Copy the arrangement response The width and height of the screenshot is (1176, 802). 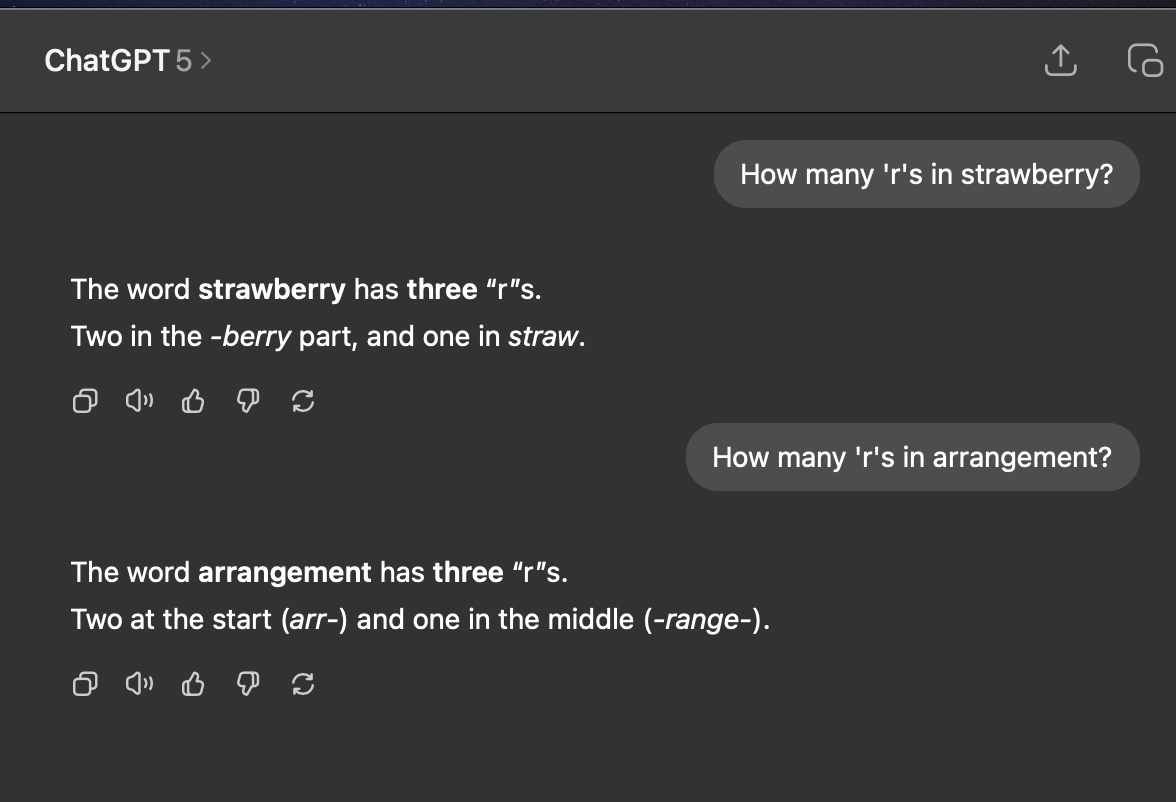pyautogui.click(x=85, y=685)
